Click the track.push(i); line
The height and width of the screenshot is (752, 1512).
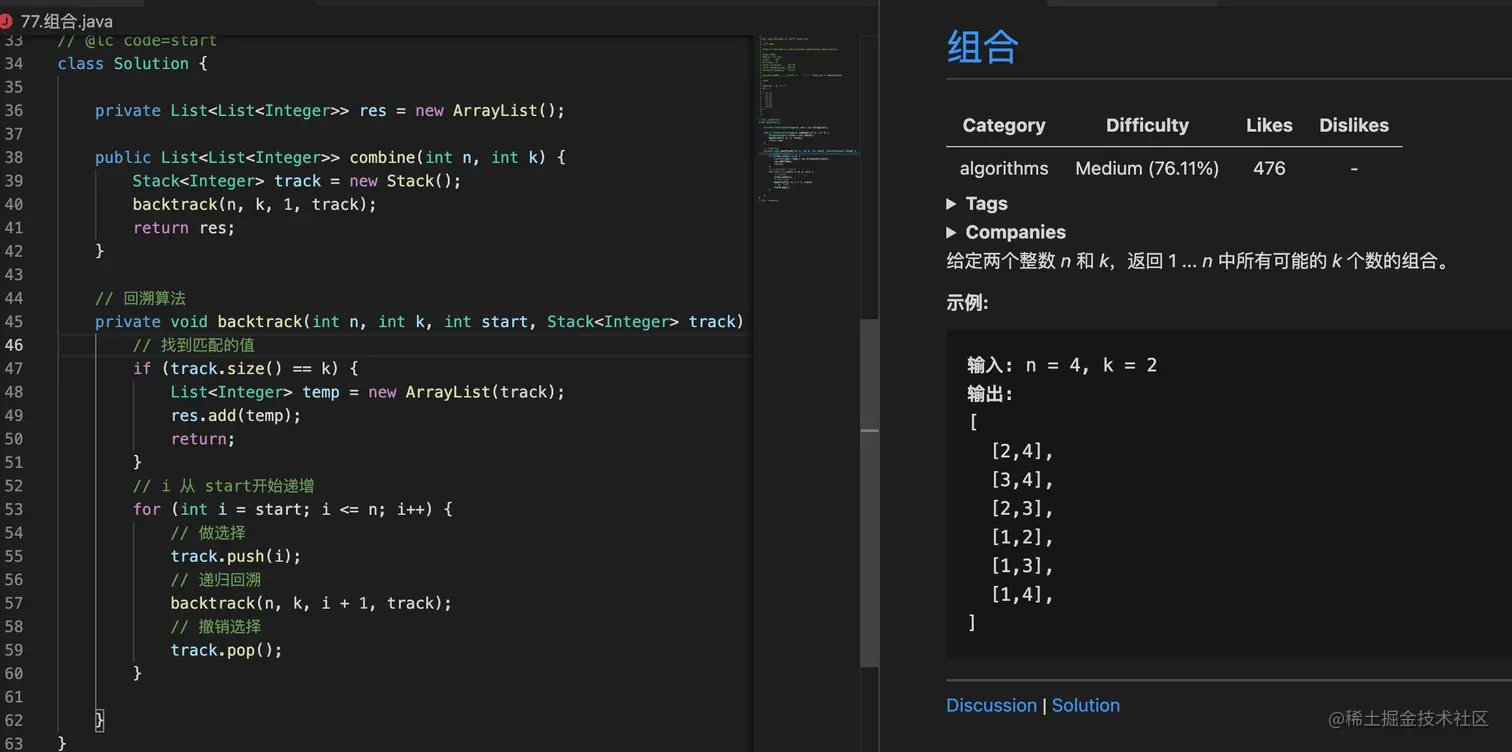coord(236,557)
